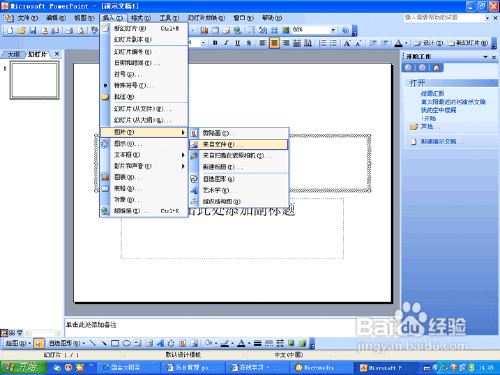Open the Fill Color dropdown arrow on drawing toolbar

[216, 343]
